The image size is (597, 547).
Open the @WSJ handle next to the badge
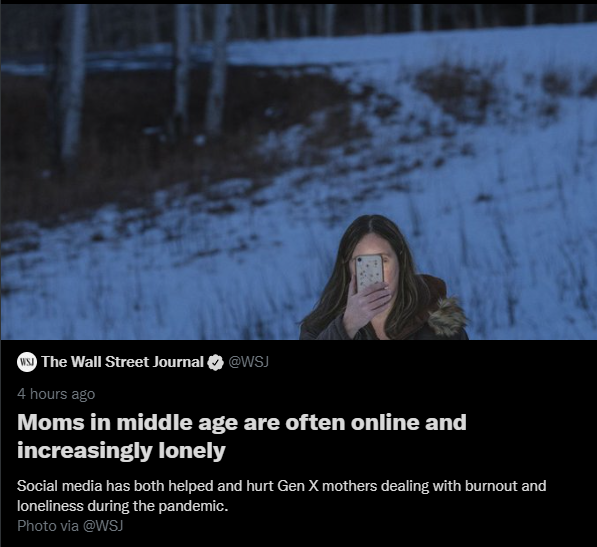[249, 362]
